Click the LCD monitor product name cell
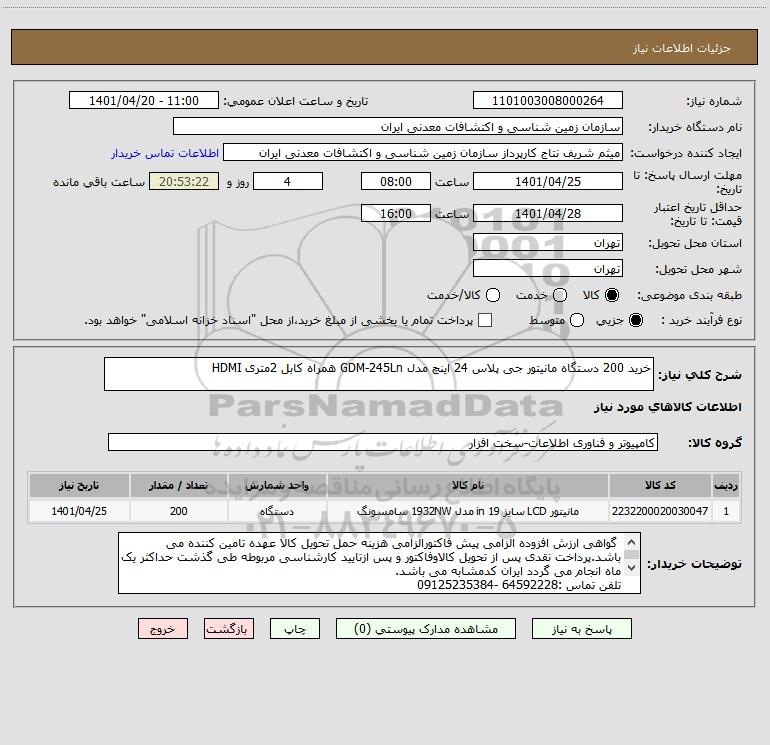 coord(468,511)
